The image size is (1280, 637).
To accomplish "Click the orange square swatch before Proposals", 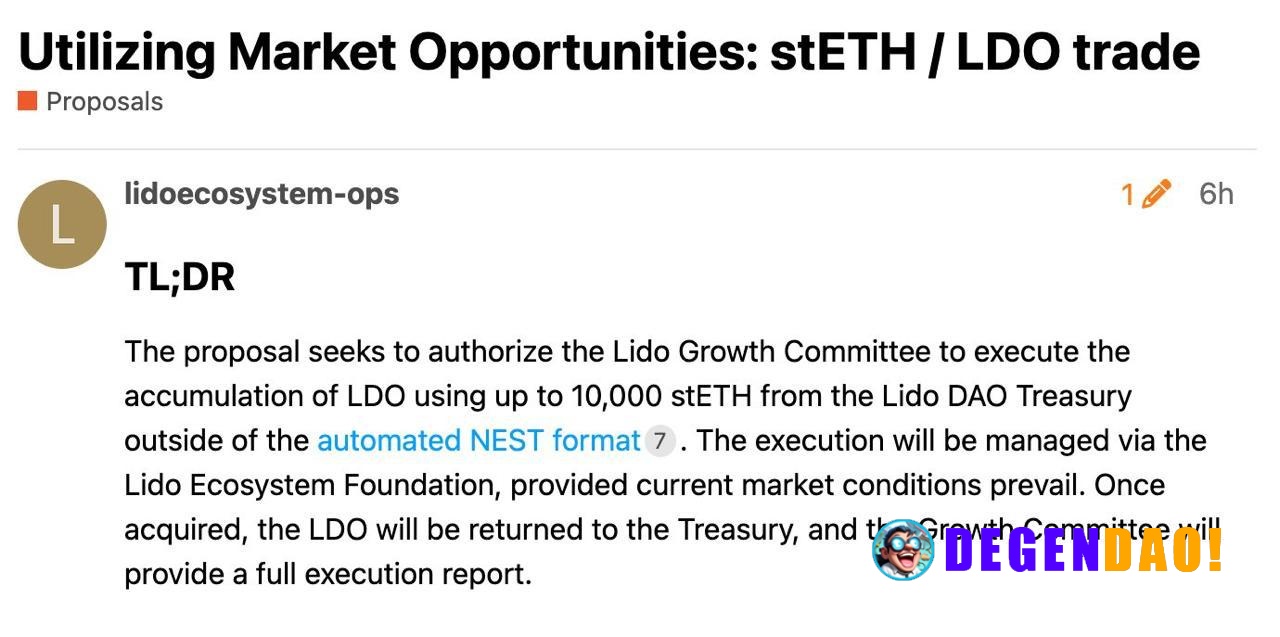I will pos(26,100).
